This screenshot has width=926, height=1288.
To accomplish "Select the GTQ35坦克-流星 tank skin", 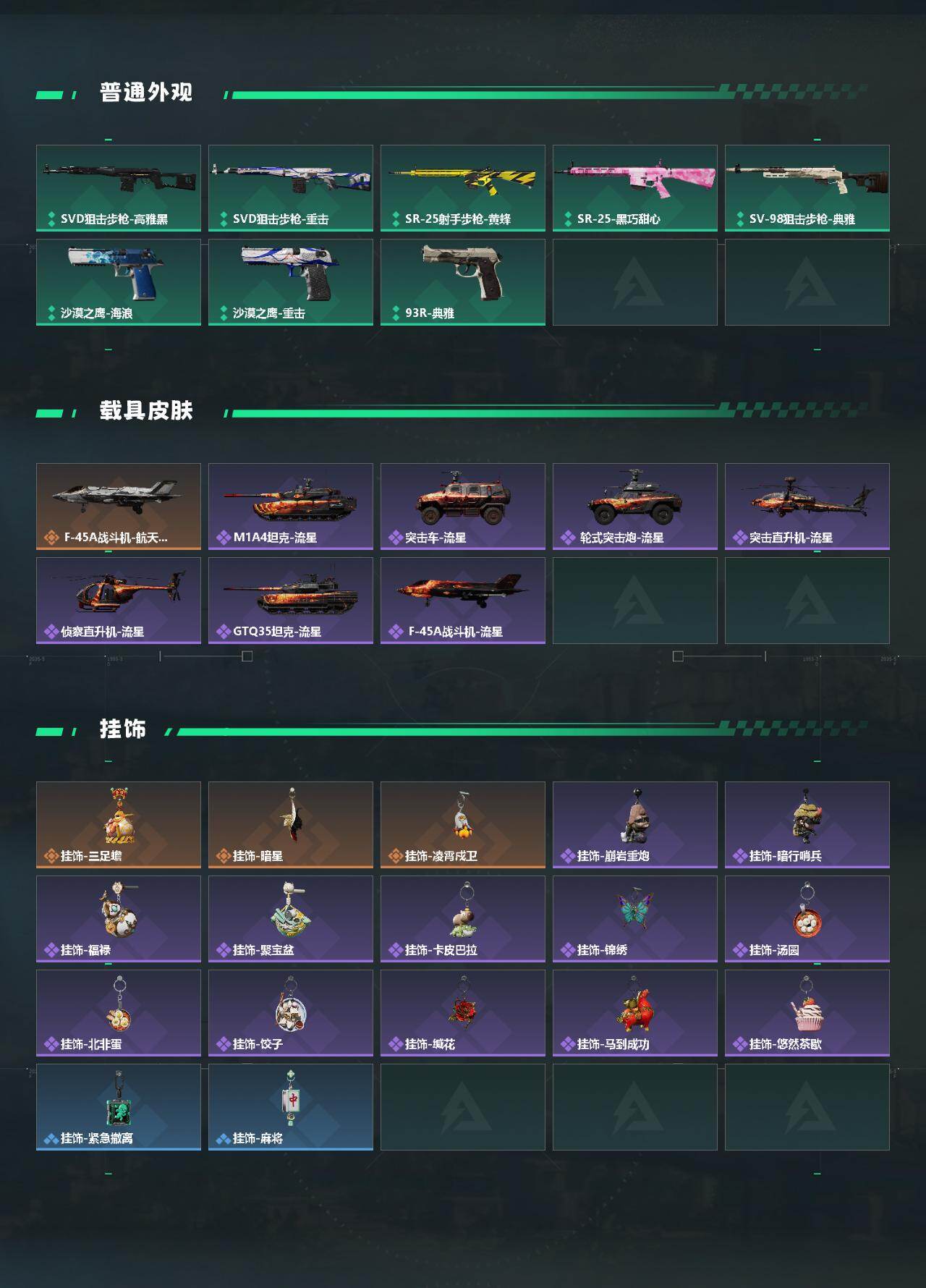I will click(291, 601).
